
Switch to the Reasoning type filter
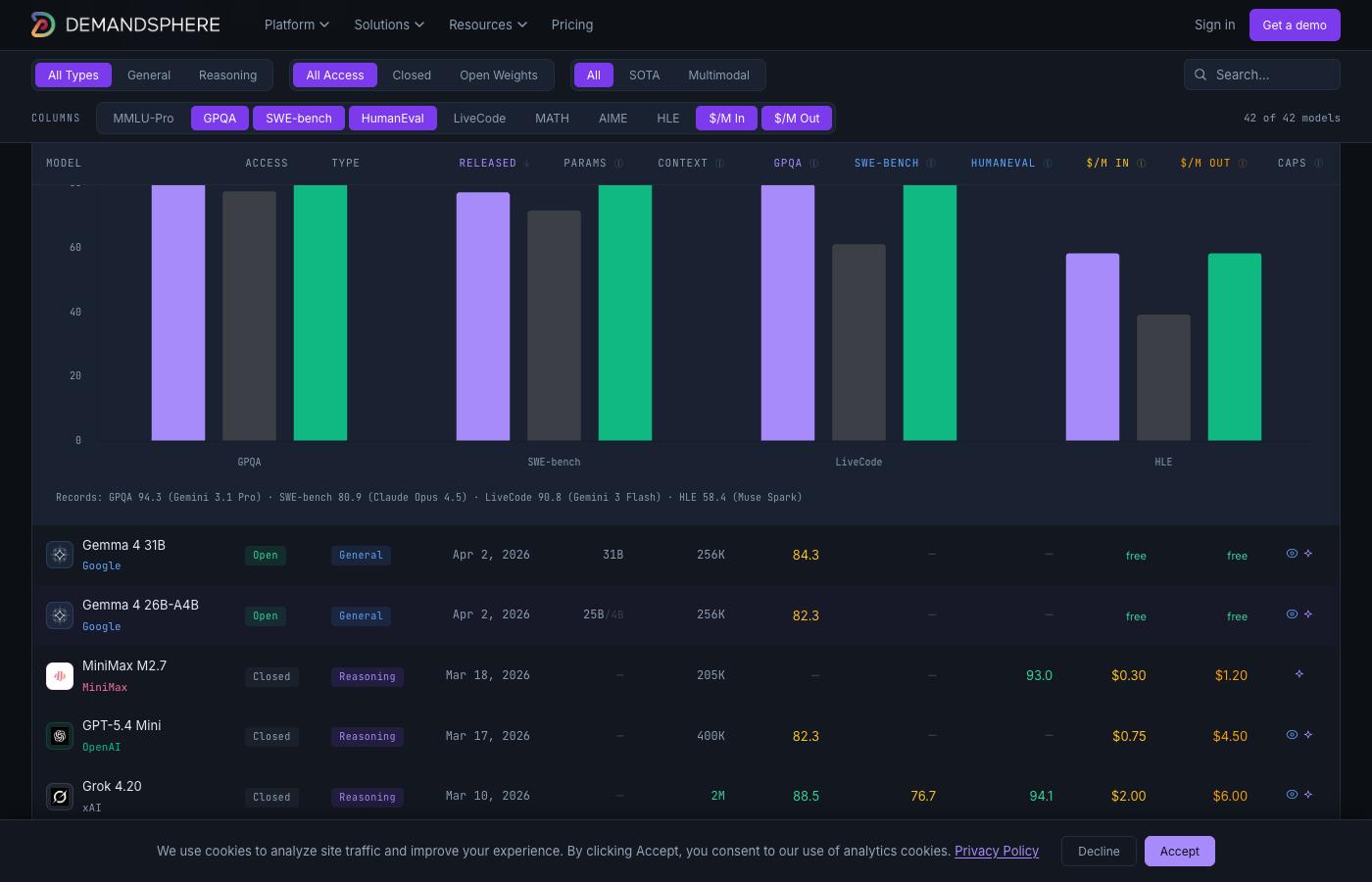(x=227, y=75)
